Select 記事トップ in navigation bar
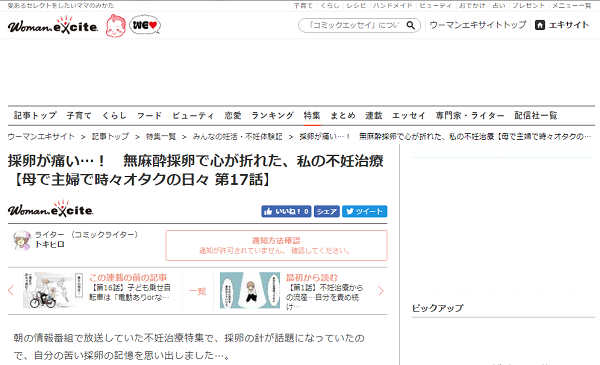This screenshot has width=600, height=365. 35,115
